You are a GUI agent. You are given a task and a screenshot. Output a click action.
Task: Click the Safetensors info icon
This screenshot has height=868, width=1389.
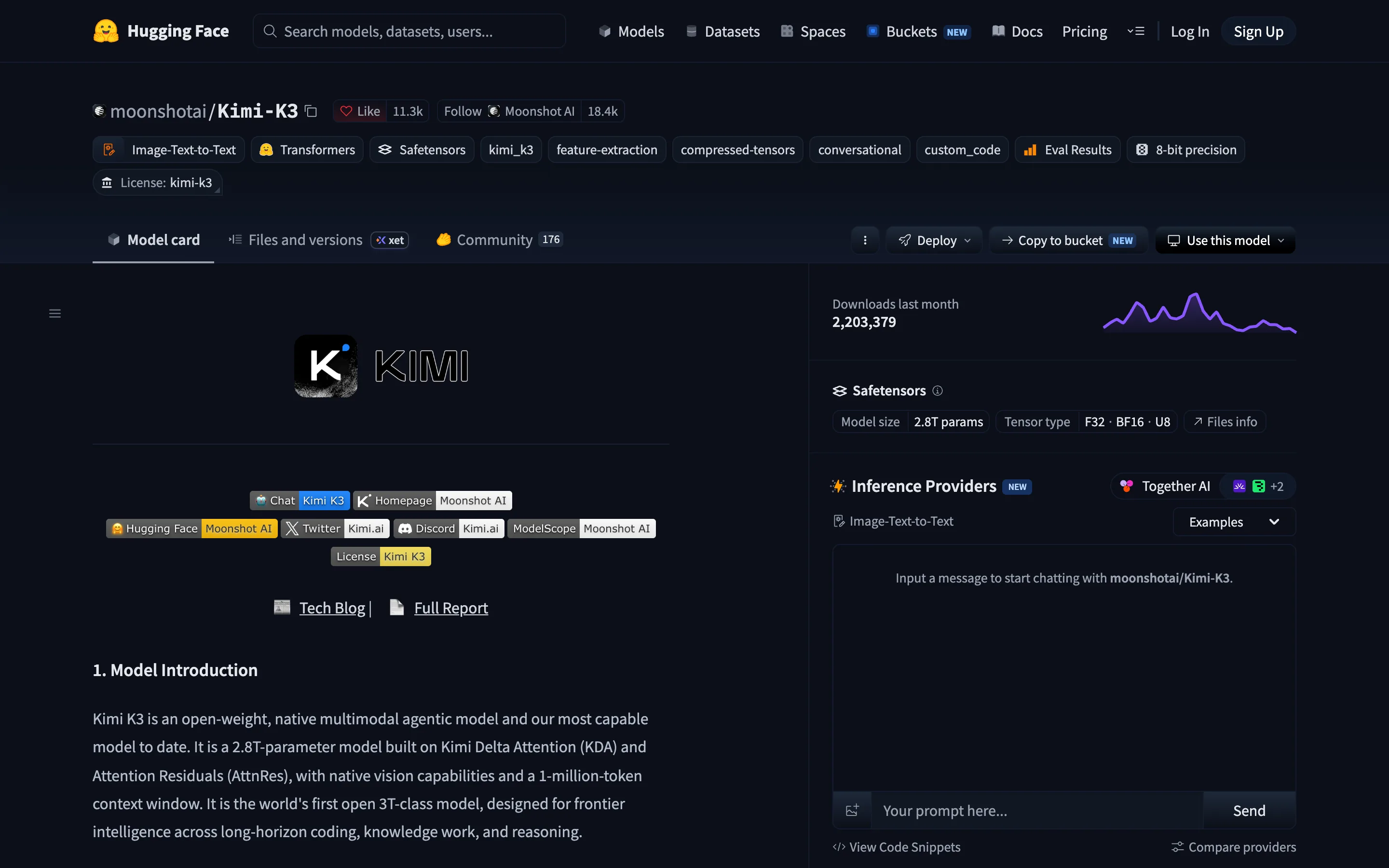pos(937,391)
